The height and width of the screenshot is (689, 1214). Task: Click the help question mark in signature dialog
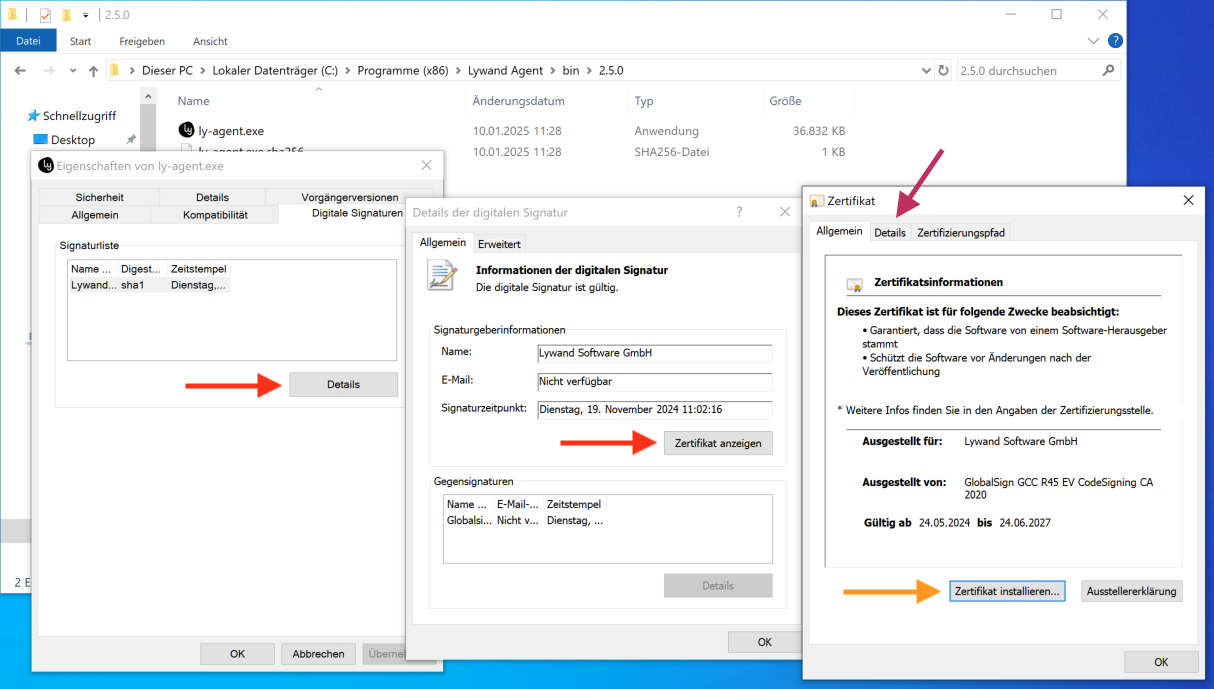click(740, 212)
